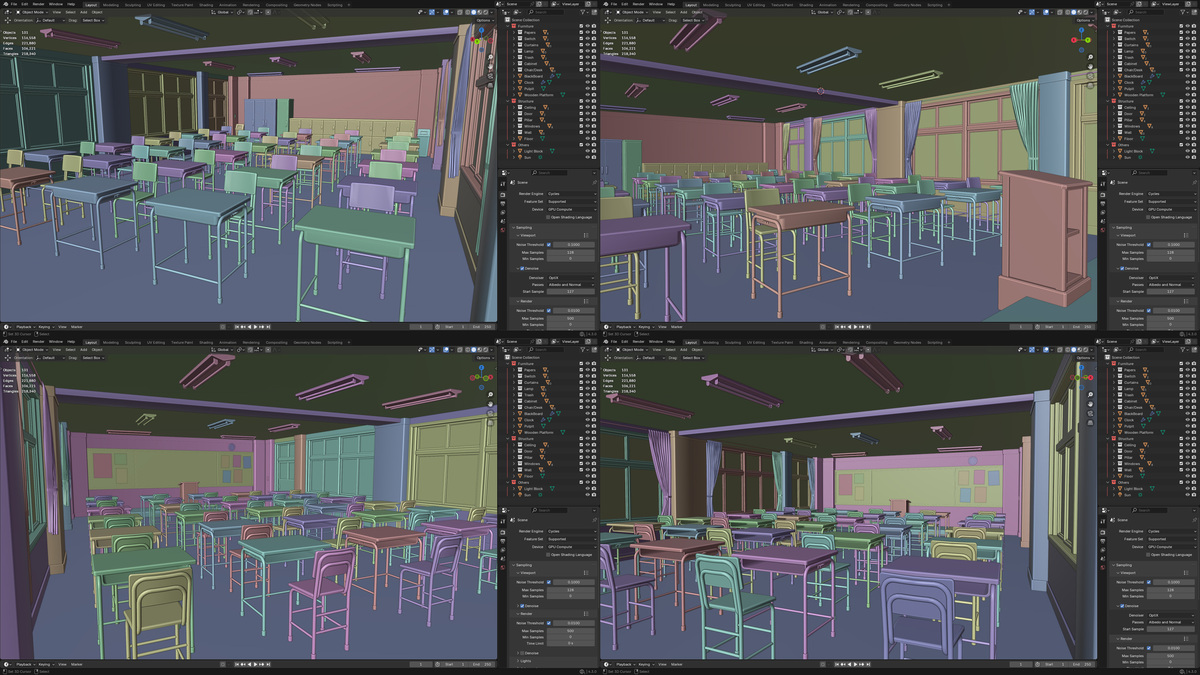The width and height of the screenshot is (1200, 675).
Task: Adjust the Viewport Noise Threshold 0.1000 field, top-left window
Action: pyautogui.click(x=574, y=245)
